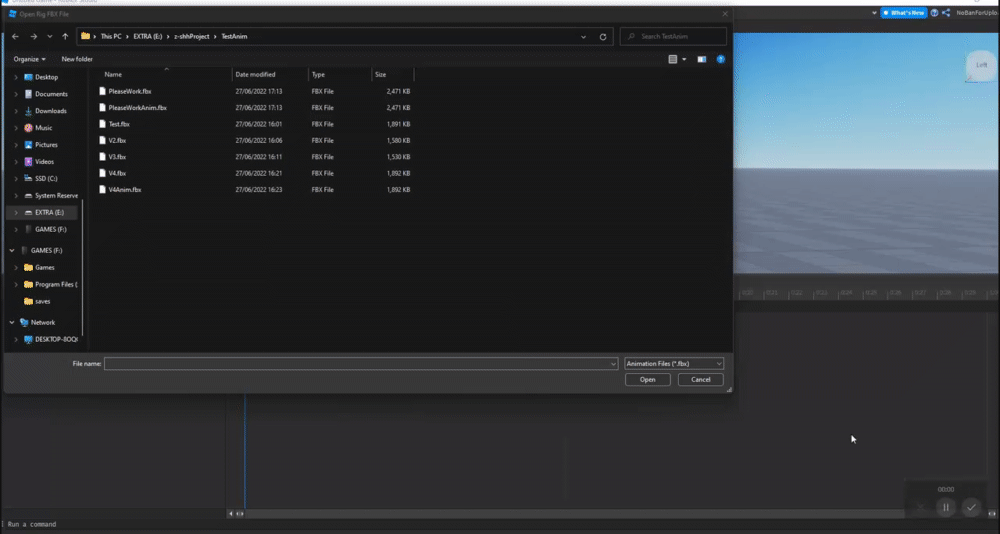
Task: Click the Open button
Action: tap(647, 380)
